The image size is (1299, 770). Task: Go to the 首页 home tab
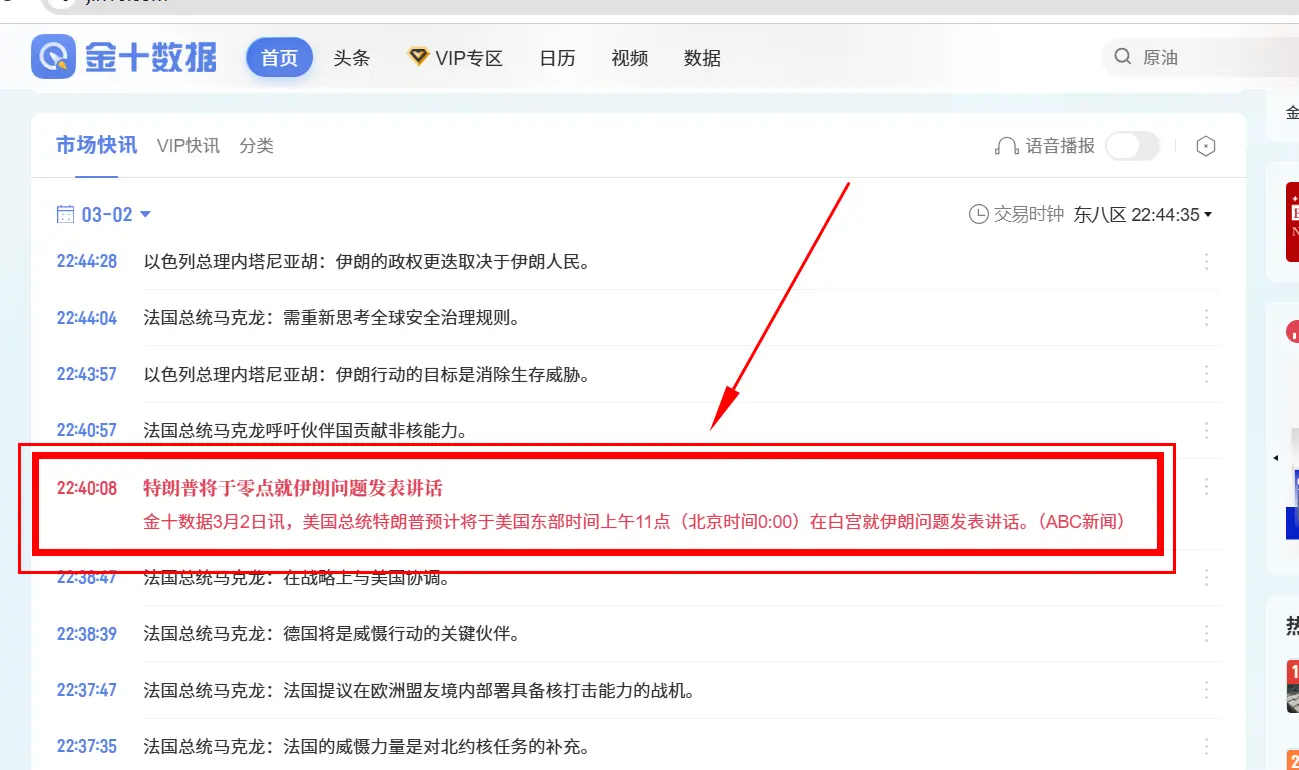tap(280, 58)
